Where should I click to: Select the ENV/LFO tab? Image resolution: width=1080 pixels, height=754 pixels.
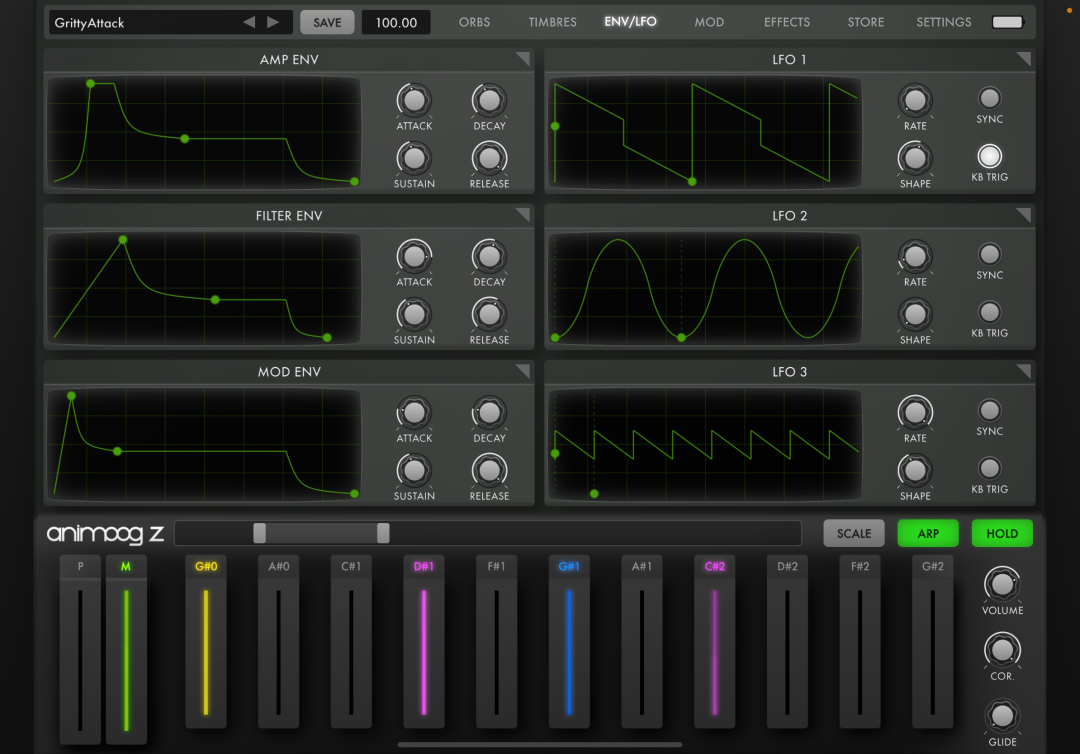[630, 22]
